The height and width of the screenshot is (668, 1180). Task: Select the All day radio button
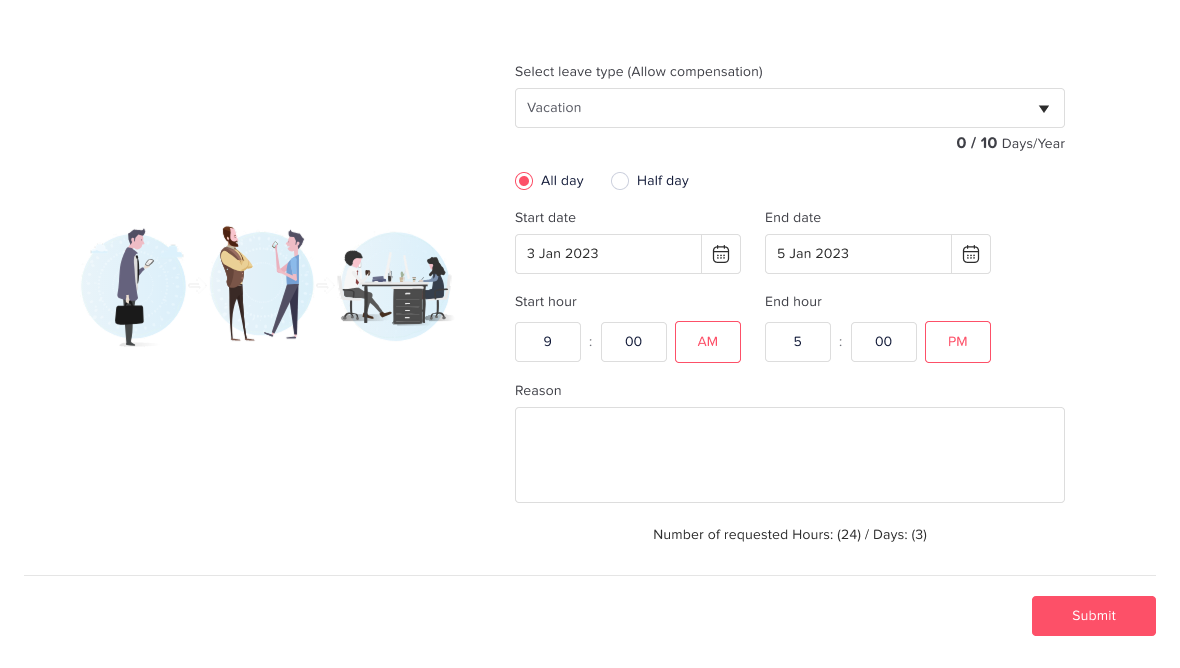(x=524, y=181)
